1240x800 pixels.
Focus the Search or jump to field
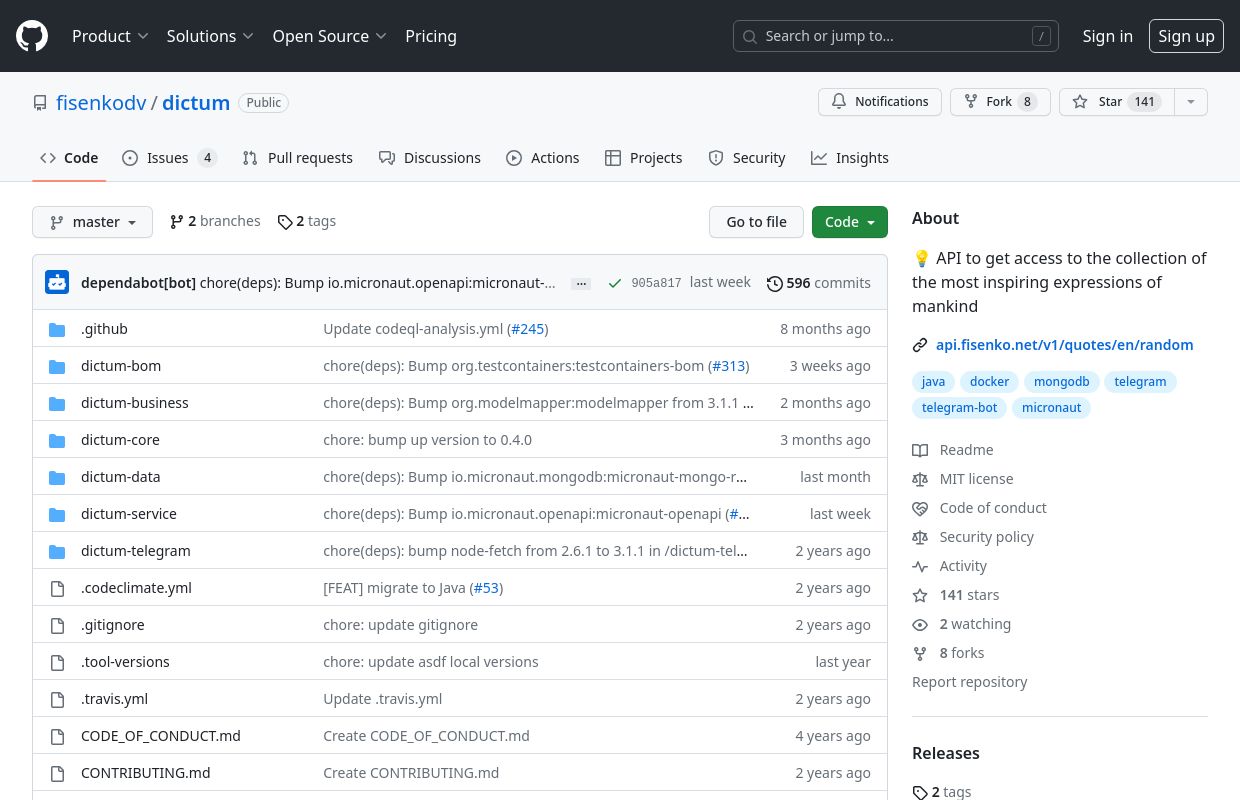896,36
